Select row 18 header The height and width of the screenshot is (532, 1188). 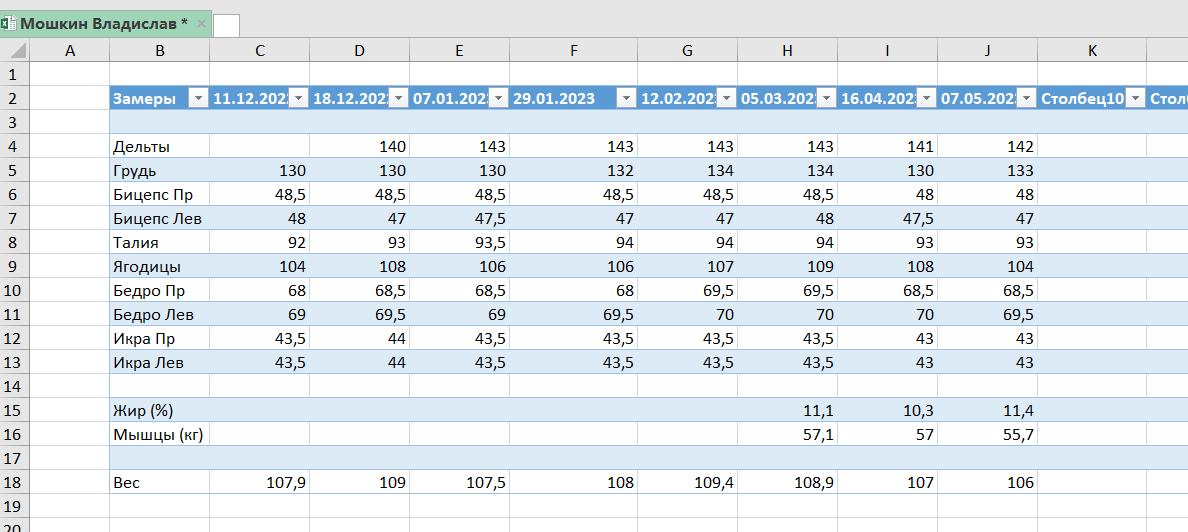tap(14, 482)
